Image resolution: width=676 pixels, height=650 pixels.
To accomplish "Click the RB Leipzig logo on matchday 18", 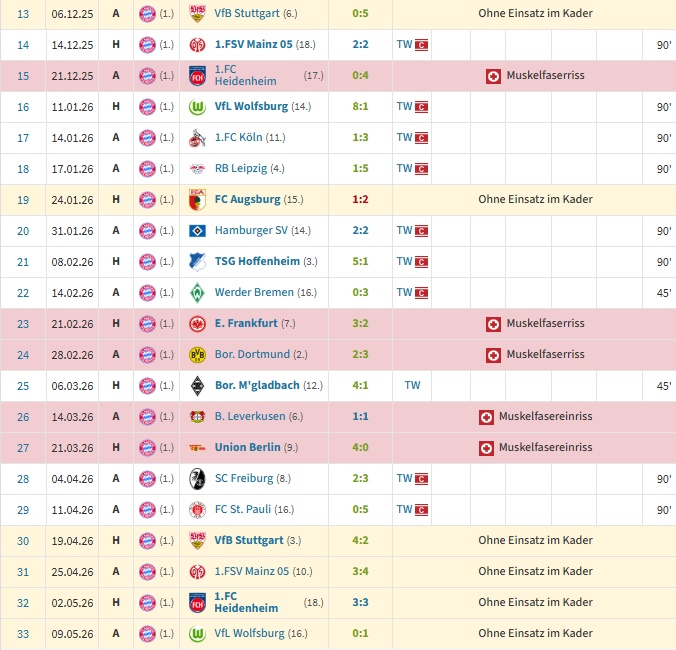I will coord(197,169).
